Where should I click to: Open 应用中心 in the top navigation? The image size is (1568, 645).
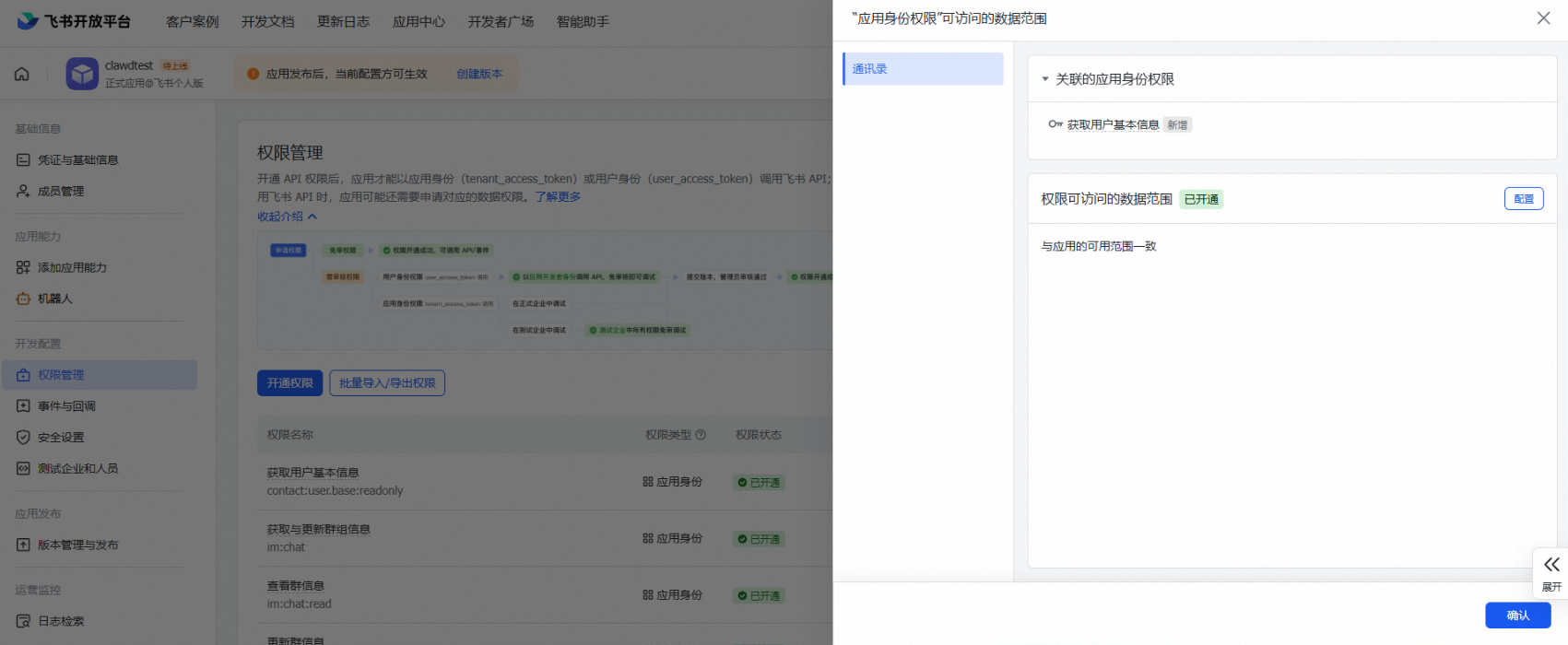(419, 22)
